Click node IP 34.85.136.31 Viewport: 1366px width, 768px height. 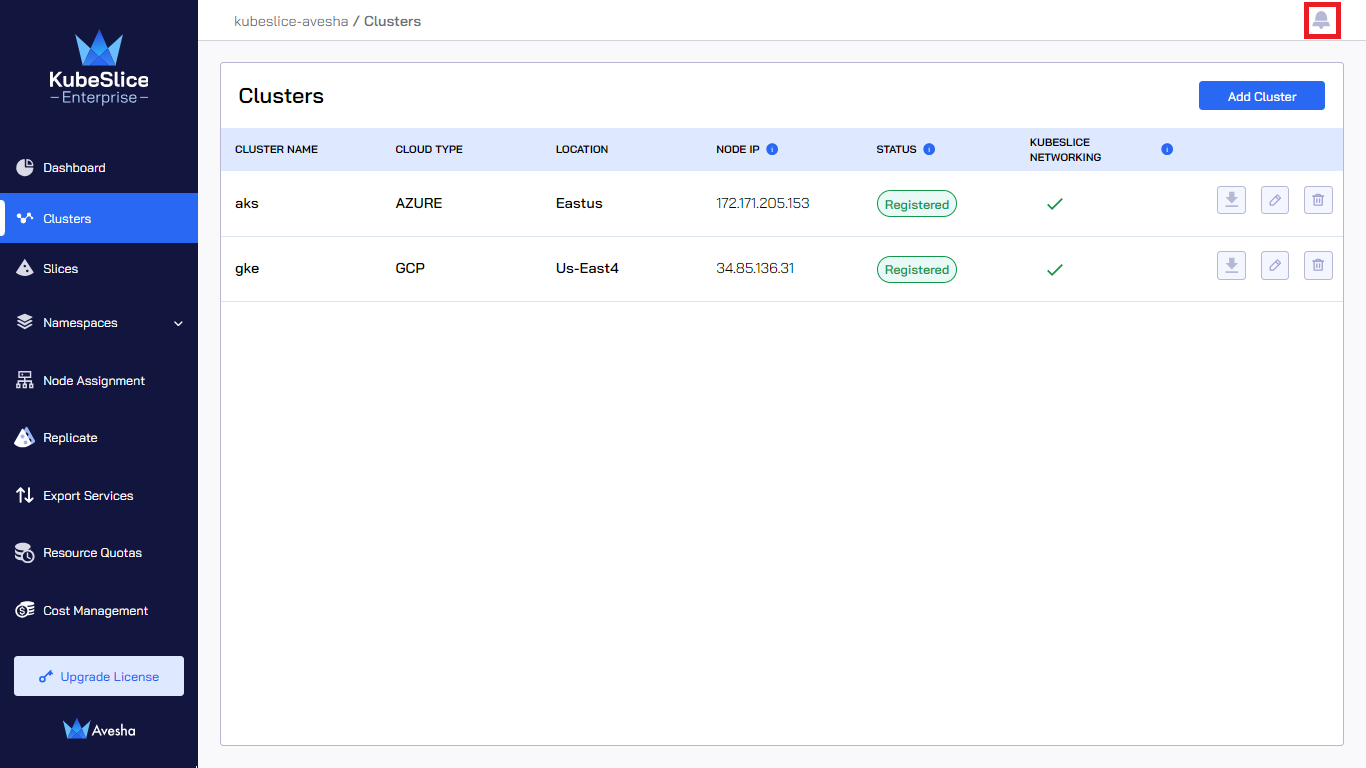[x=755, y=268]
